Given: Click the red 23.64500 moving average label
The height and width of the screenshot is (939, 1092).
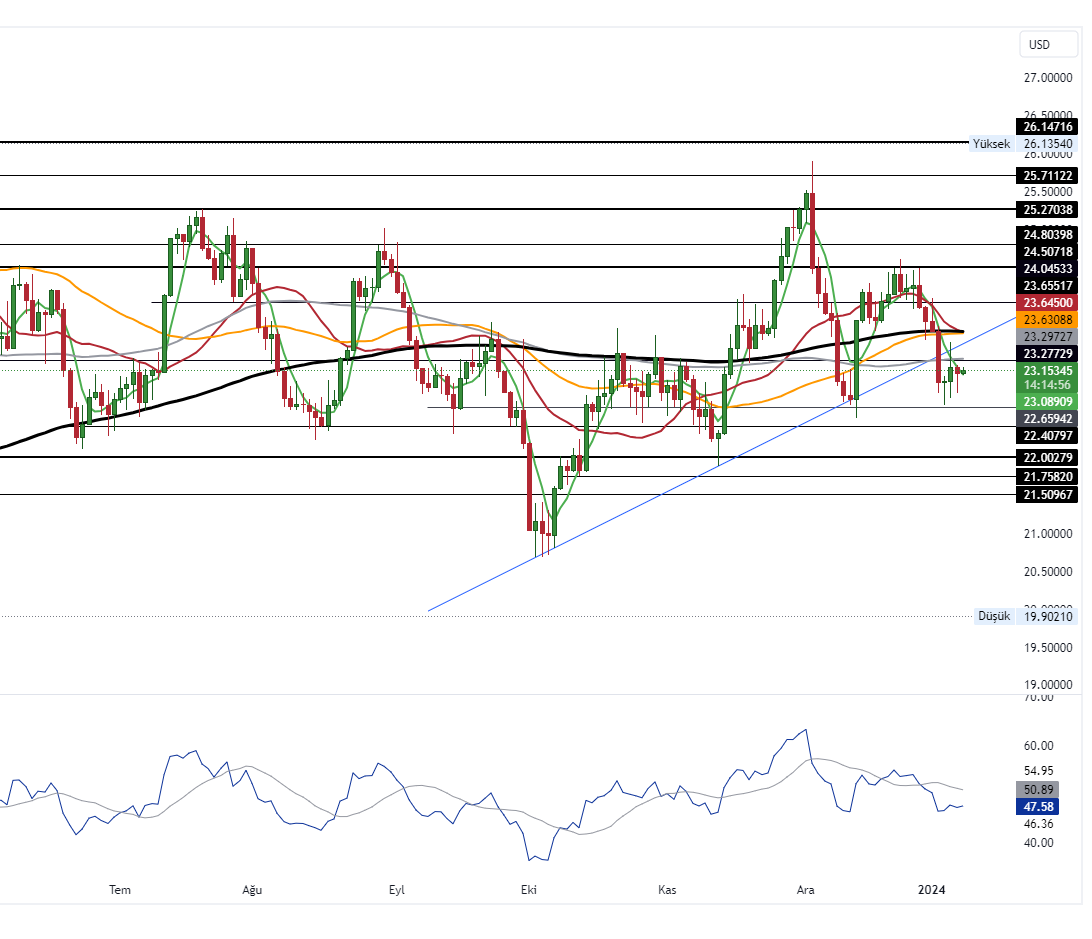Looking at the screenshot, I should [1047, 302].
